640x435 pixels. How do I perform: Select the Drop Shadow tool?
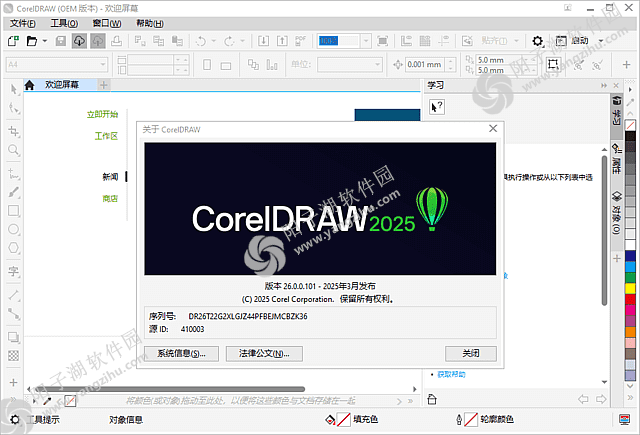click(x=14, y=337)
